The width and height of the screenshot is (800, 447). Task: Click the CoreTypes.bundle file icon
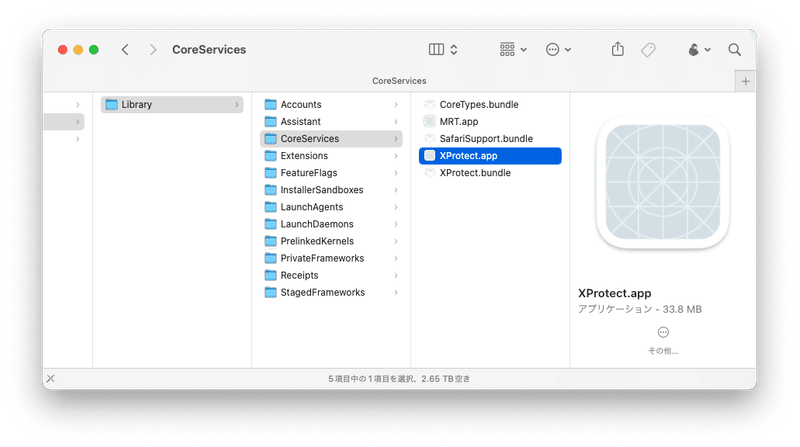pos(430,105)
